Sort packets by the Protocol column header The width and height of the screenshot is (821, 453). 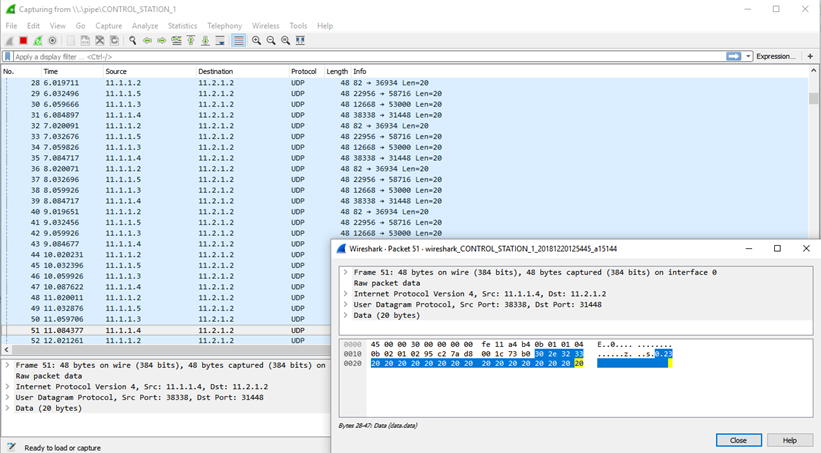[306, 71]
